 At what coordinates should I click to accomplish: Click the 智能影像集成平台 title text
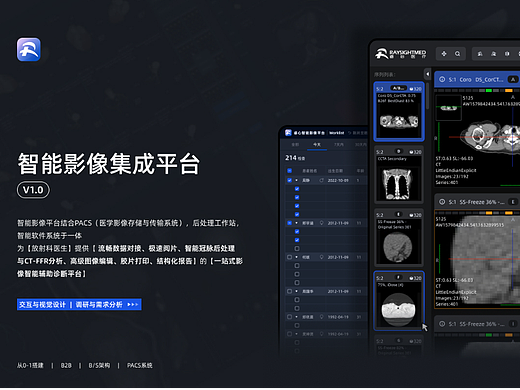pos(109,164)
